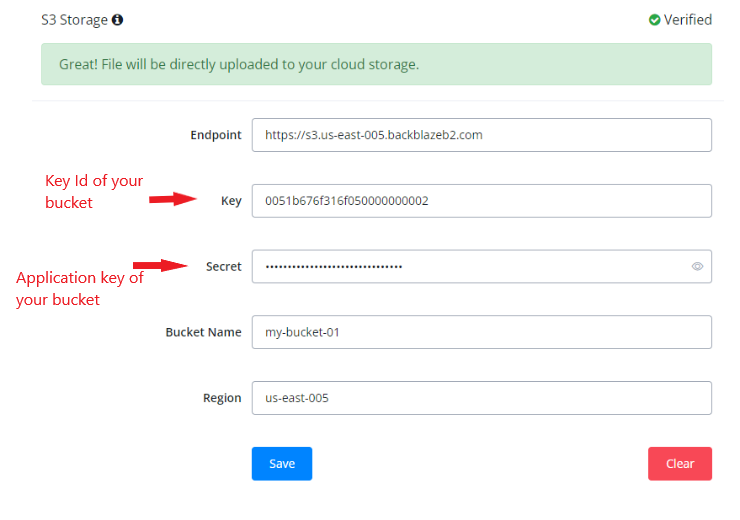Click the Bucket Name label
This screenshot has height=520, width=740.
click(203, 332)
